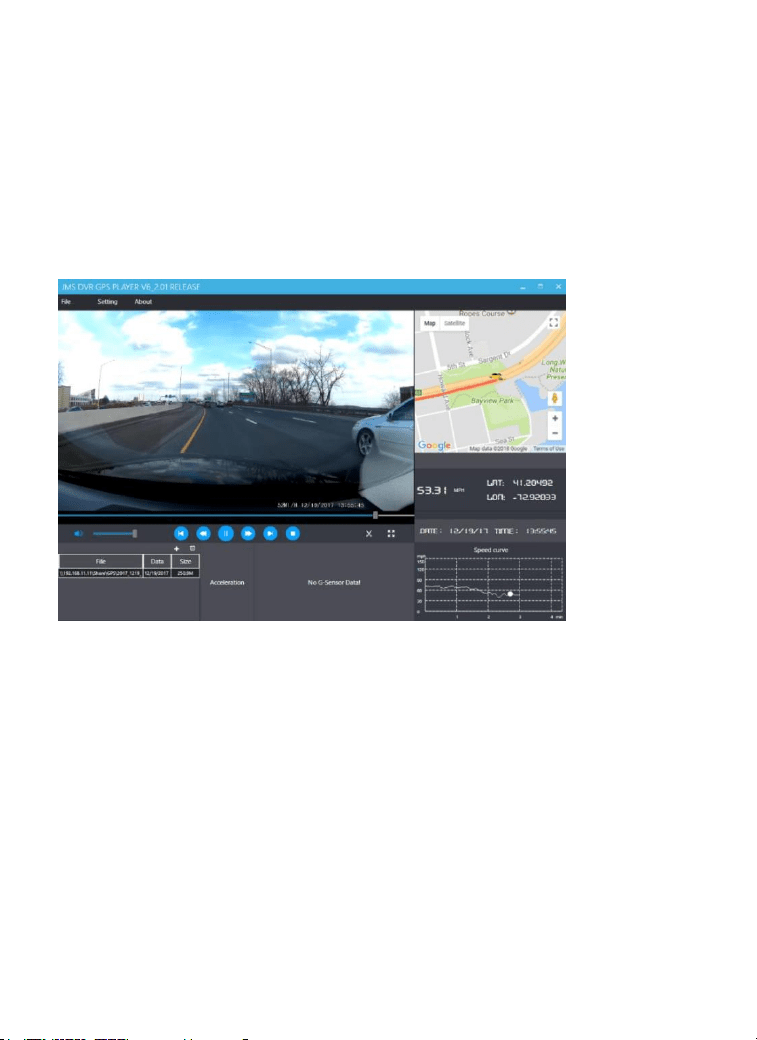Click the yellow car marker on map
Viewport: 757px width, 1040px height.
point(496,376)
